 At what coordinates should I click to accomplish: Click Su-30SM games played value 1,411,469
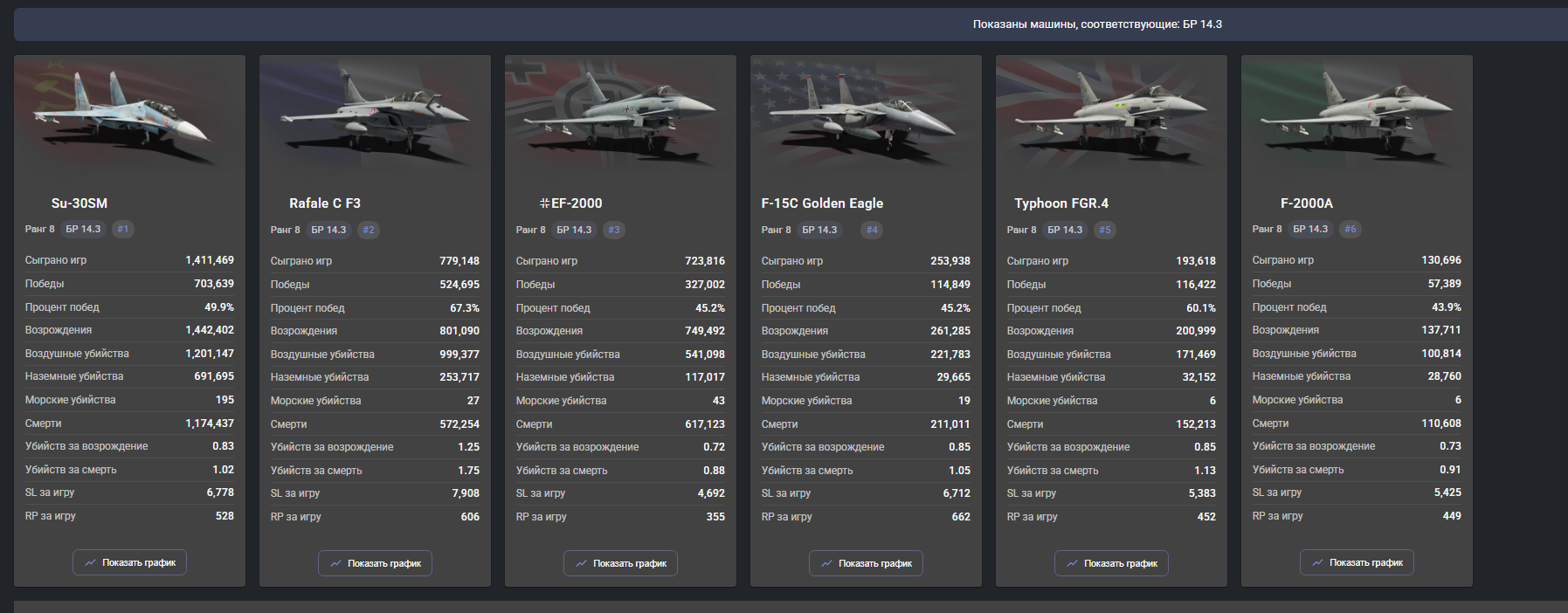point(210,260)
